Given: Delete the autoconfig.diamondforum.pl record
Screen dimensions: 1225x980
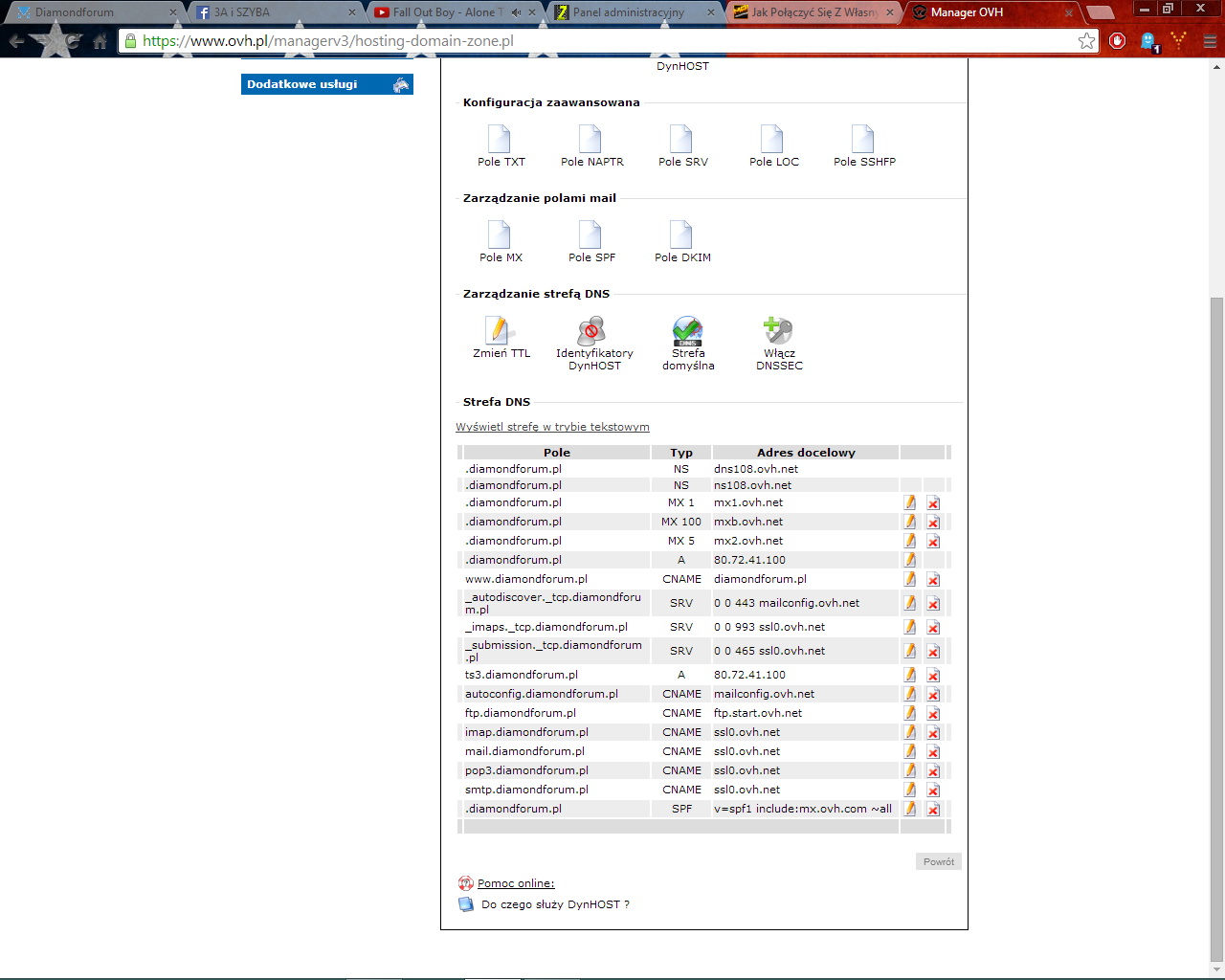Looking at the screenshot, I should (x=933, y=695).
